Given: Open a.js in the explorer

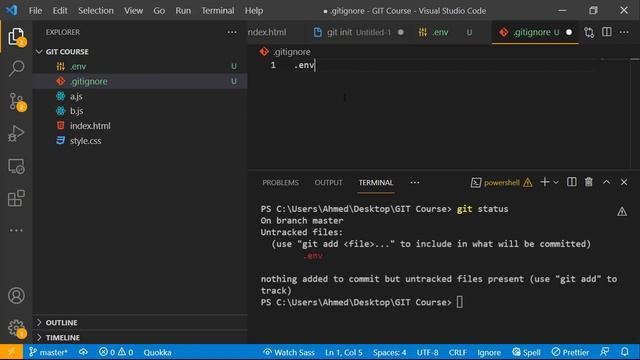Looking at the screenshot, I should (x=140, y=96).
